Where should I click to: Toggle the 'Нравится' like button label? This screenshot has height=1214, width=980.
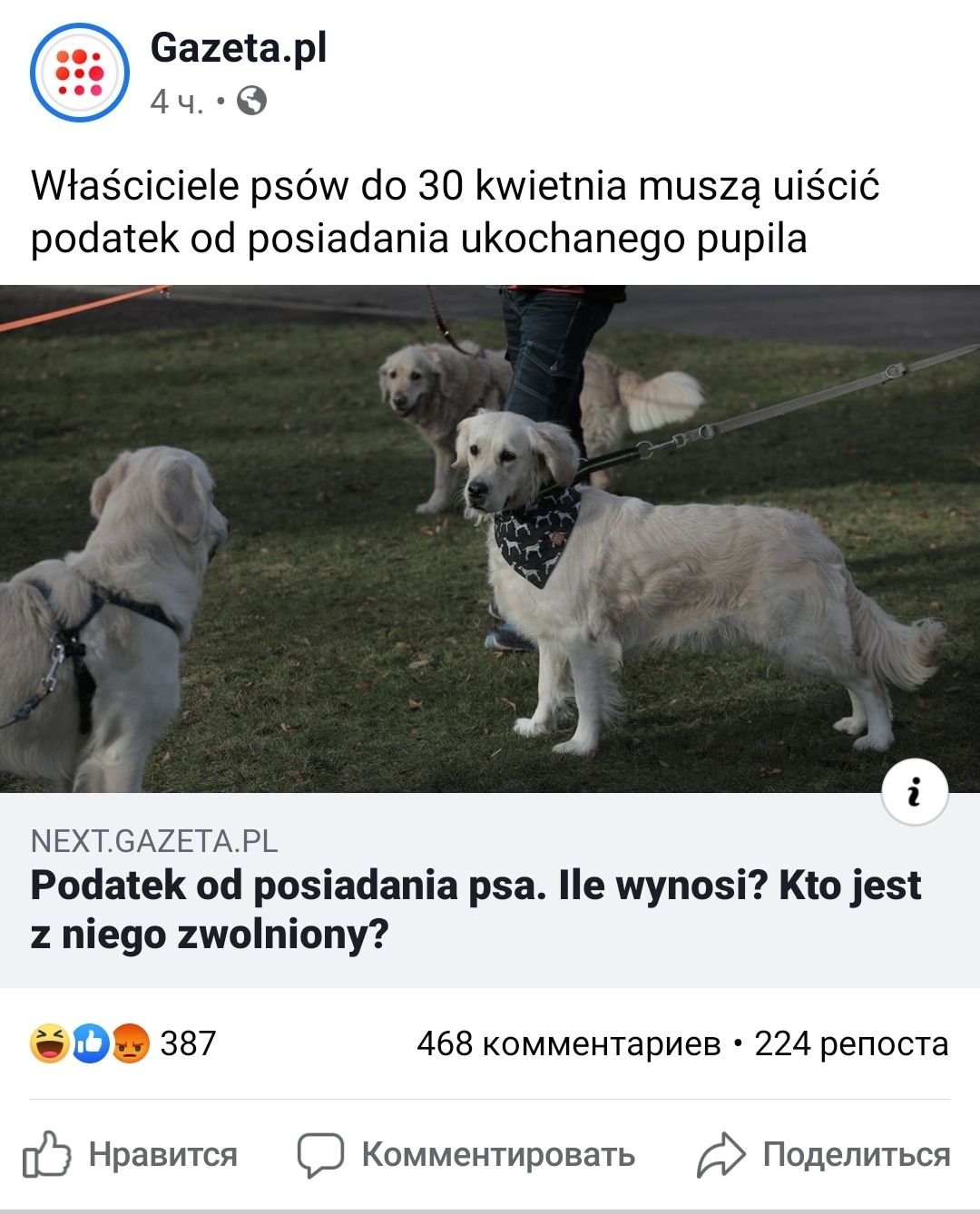pos(163,1154)
